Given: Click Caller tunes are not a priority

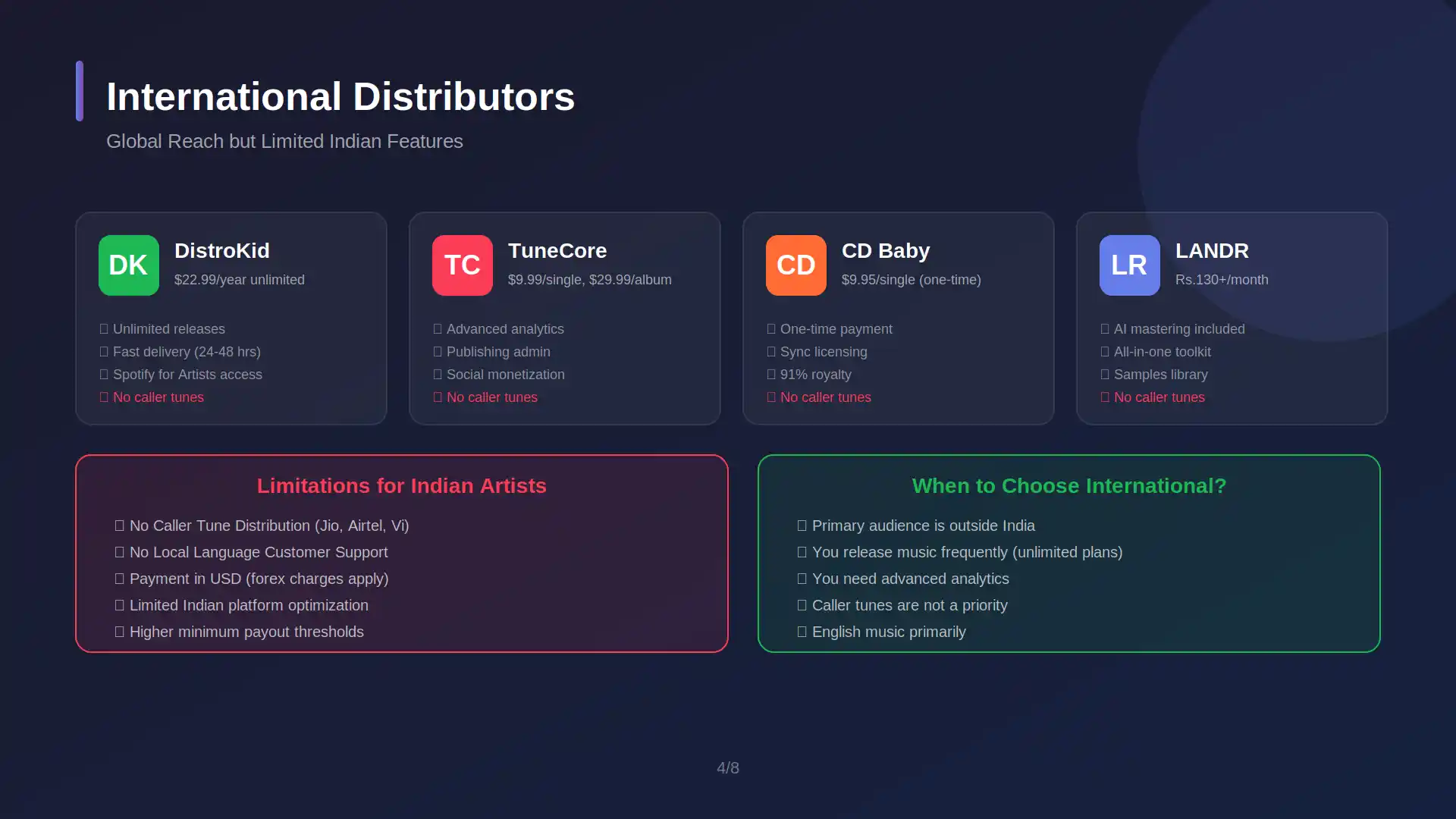Looking at the screenshot, I should [902, 605].
